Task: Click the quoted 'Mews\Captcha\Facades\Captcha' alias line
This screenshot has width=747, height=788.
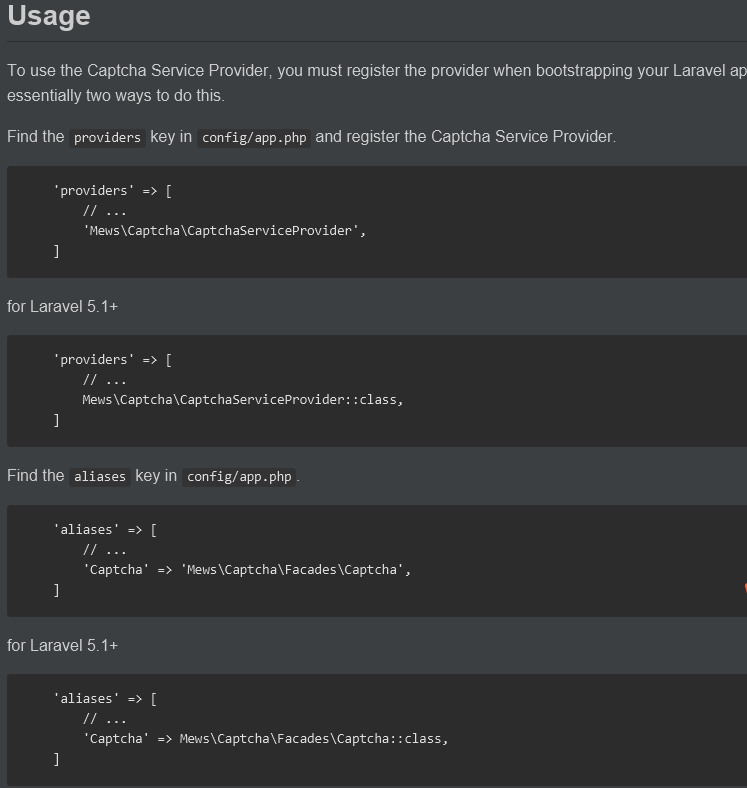Action: (246, 570)
